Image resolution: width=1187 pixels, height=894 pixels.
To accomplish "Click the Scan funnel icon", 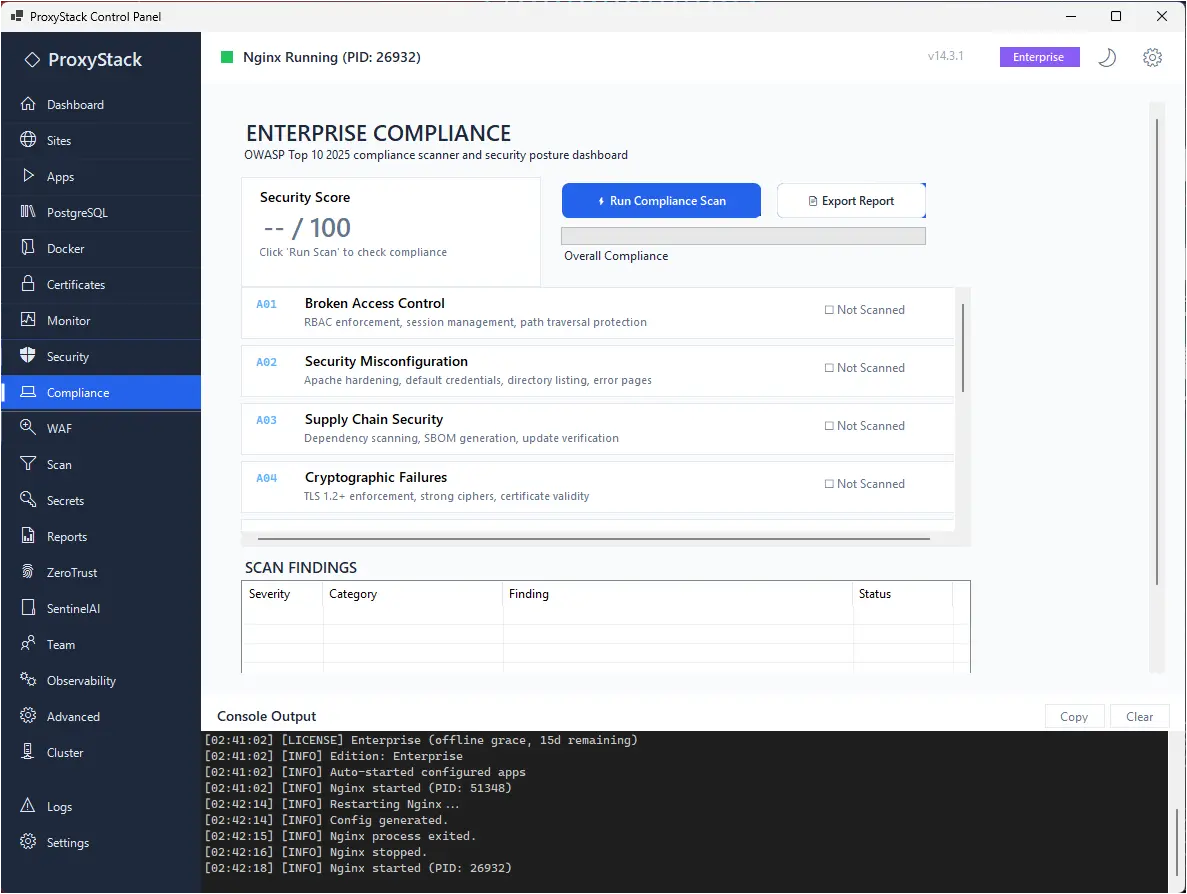I will [28, 463].
